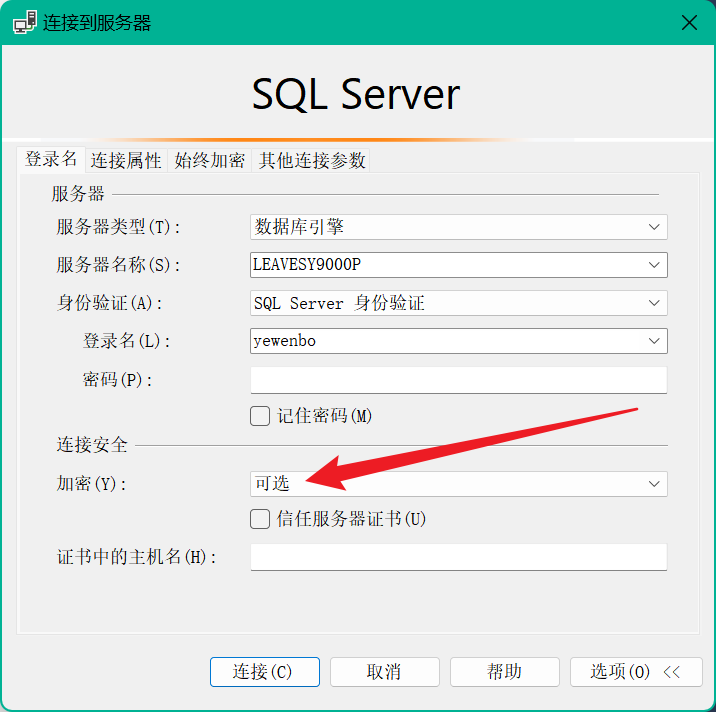Image resolution: width=716 pixels, height=712 pixels.
Task: Open the 身份验证 dropdown list
Action: (458, 303)
